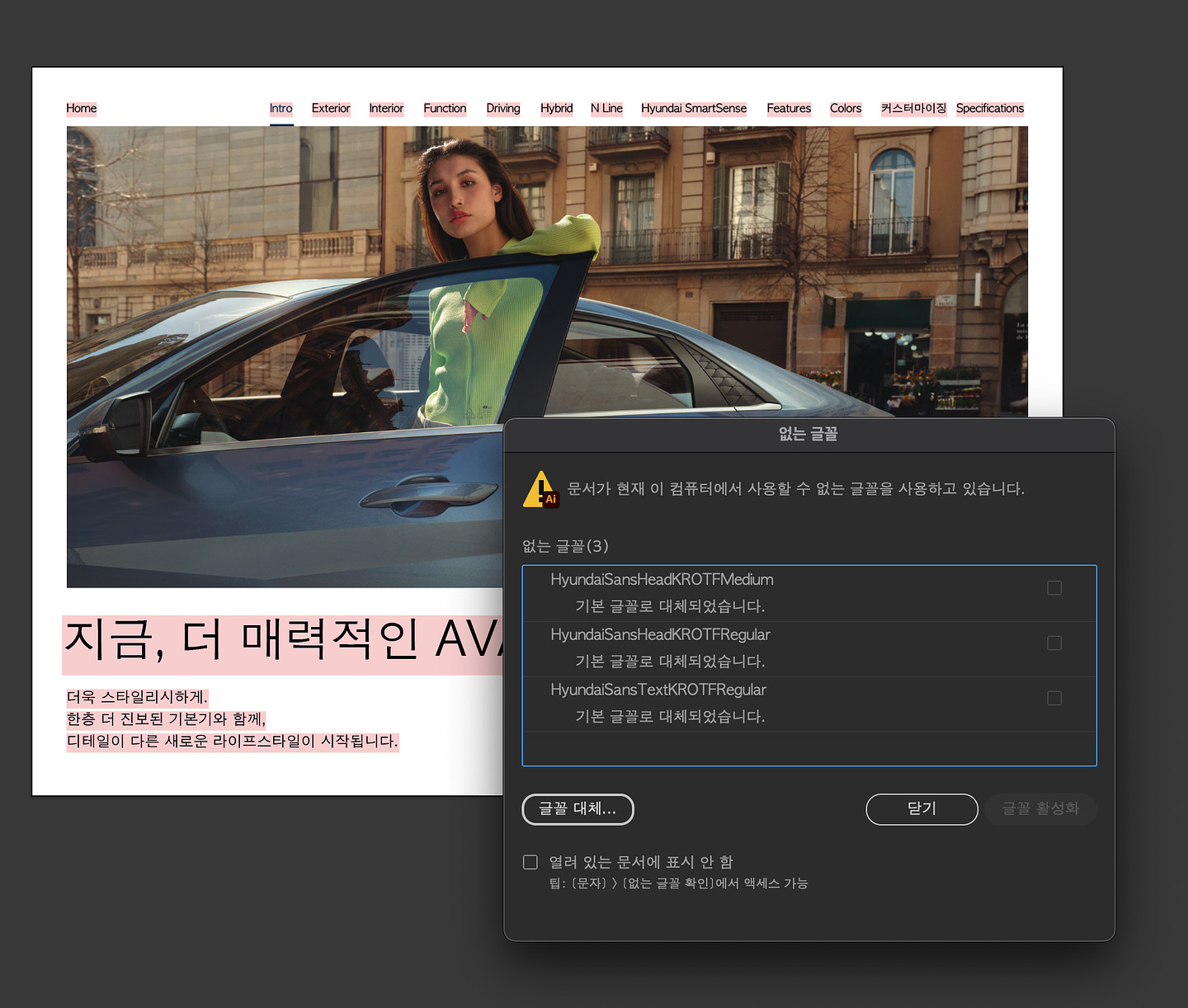
Task: Select the HyundaiSansTextKROTFRegular font entry
Action: tap(658, 690)
